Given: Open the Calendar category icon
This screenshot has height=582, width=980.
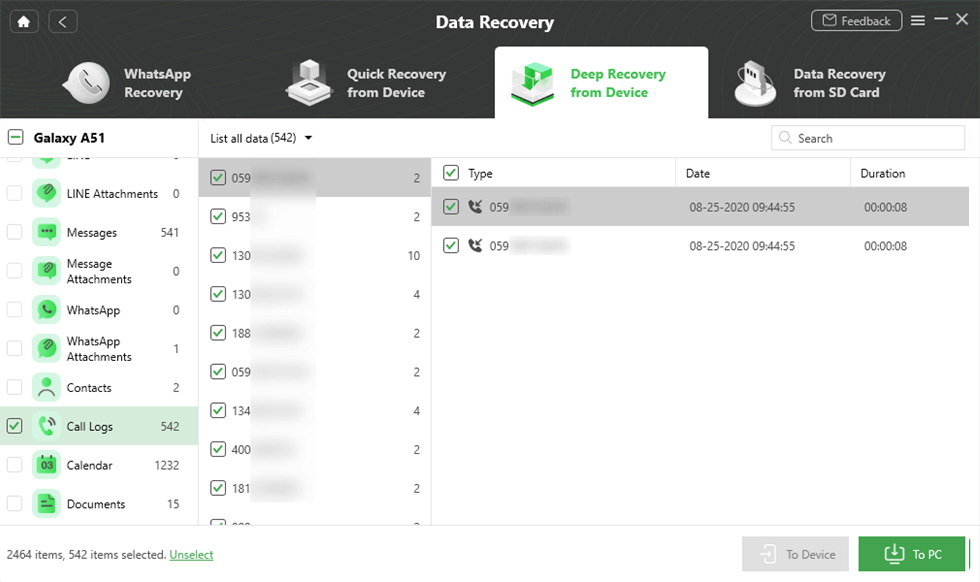Looking at the screenshot, I should click(46, 465).
